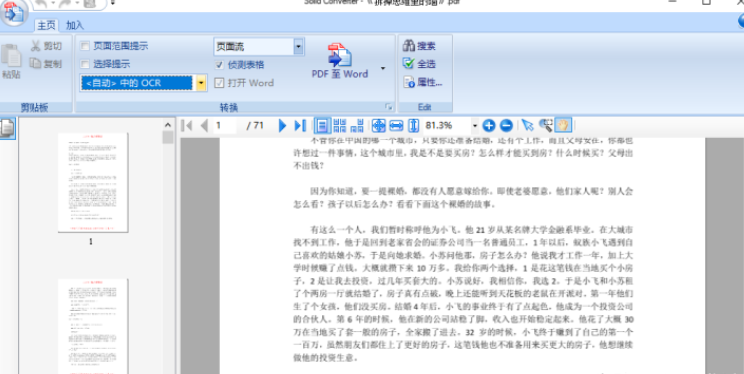Select the hand pan tool
Viewport: 744px width, 374px height.
563,125
